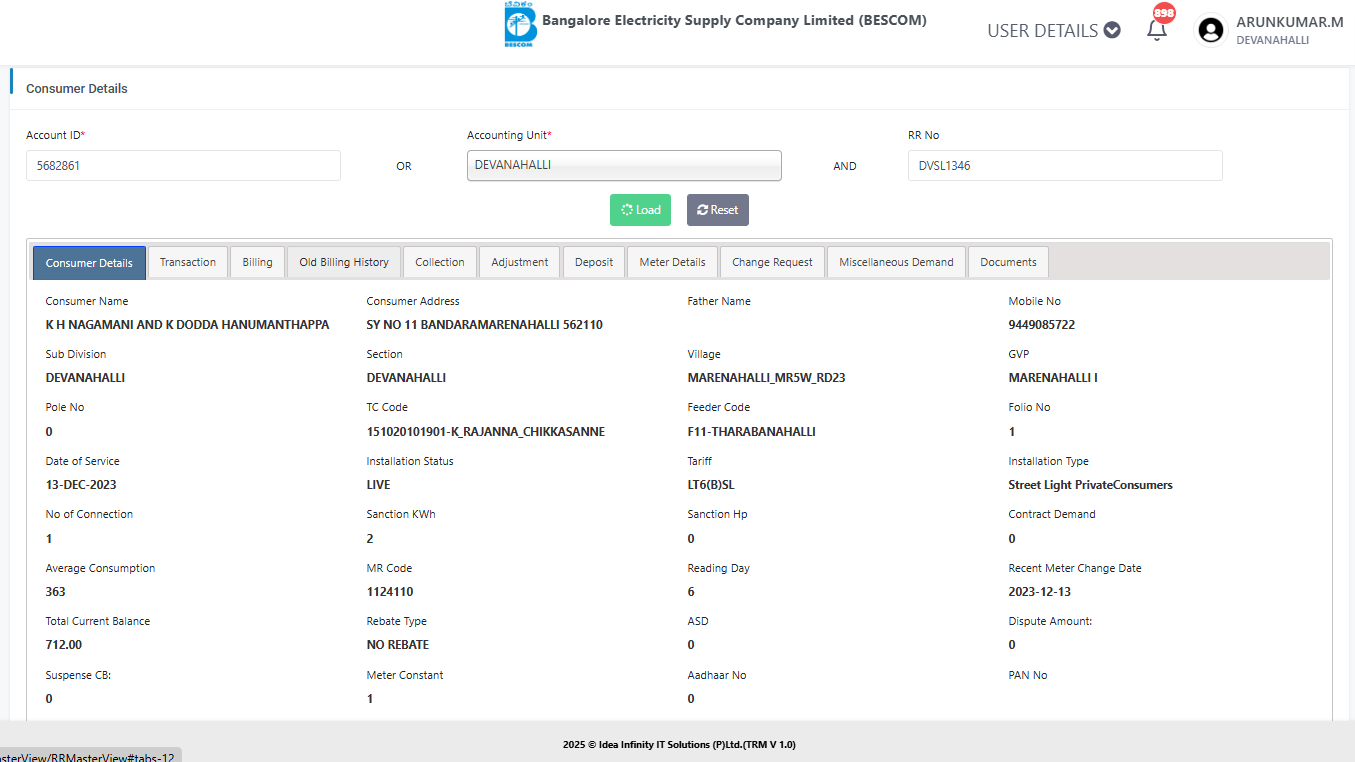Click the village value MARENAHALLI_MR5W_RD23

pyautogui.click(x=767, y=378)
